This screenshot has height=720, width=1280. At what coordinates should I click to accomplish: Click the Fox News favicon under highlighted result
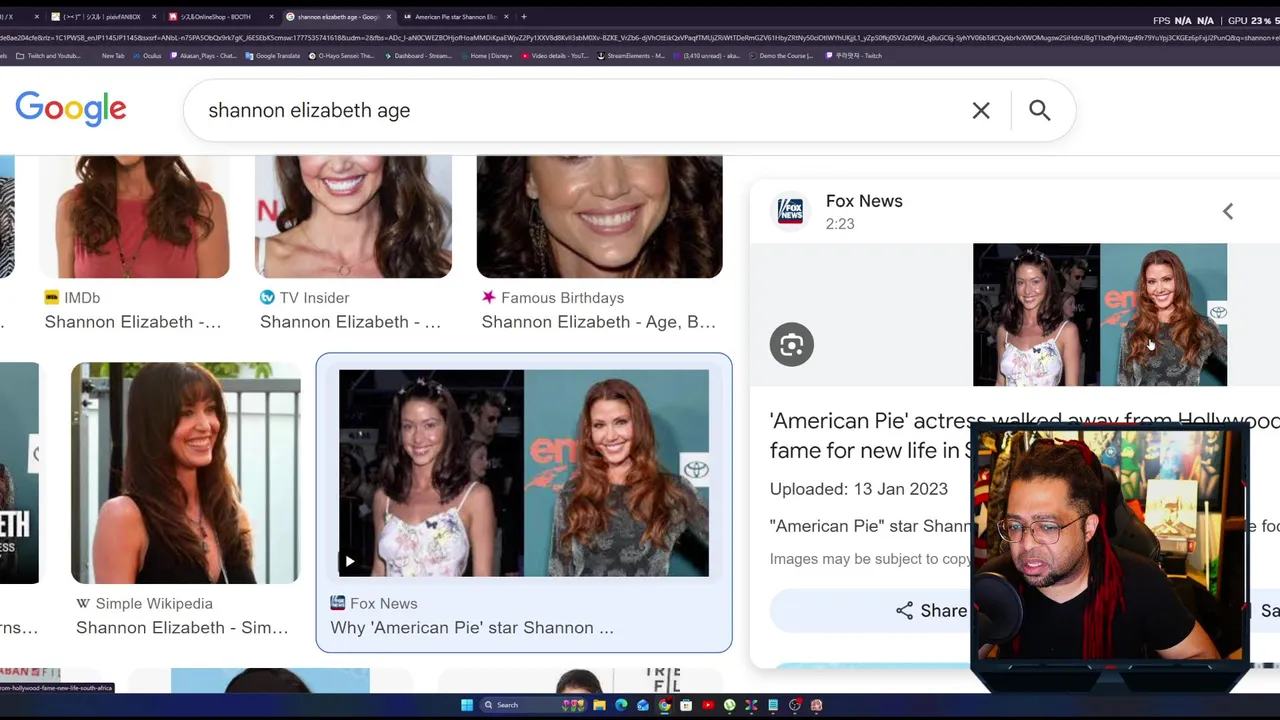coord(337,603)
